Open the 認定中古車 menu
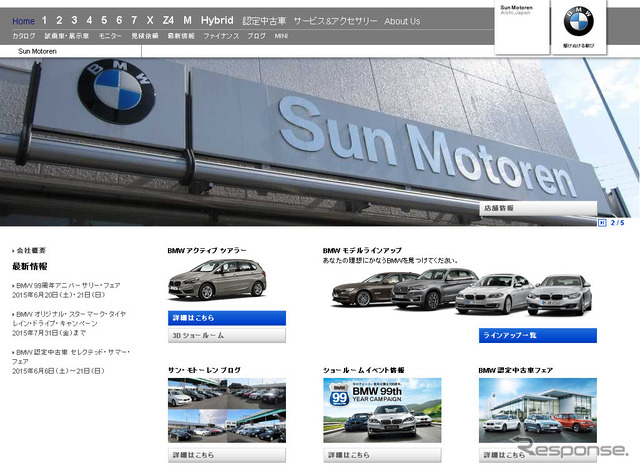 (264, 21)
